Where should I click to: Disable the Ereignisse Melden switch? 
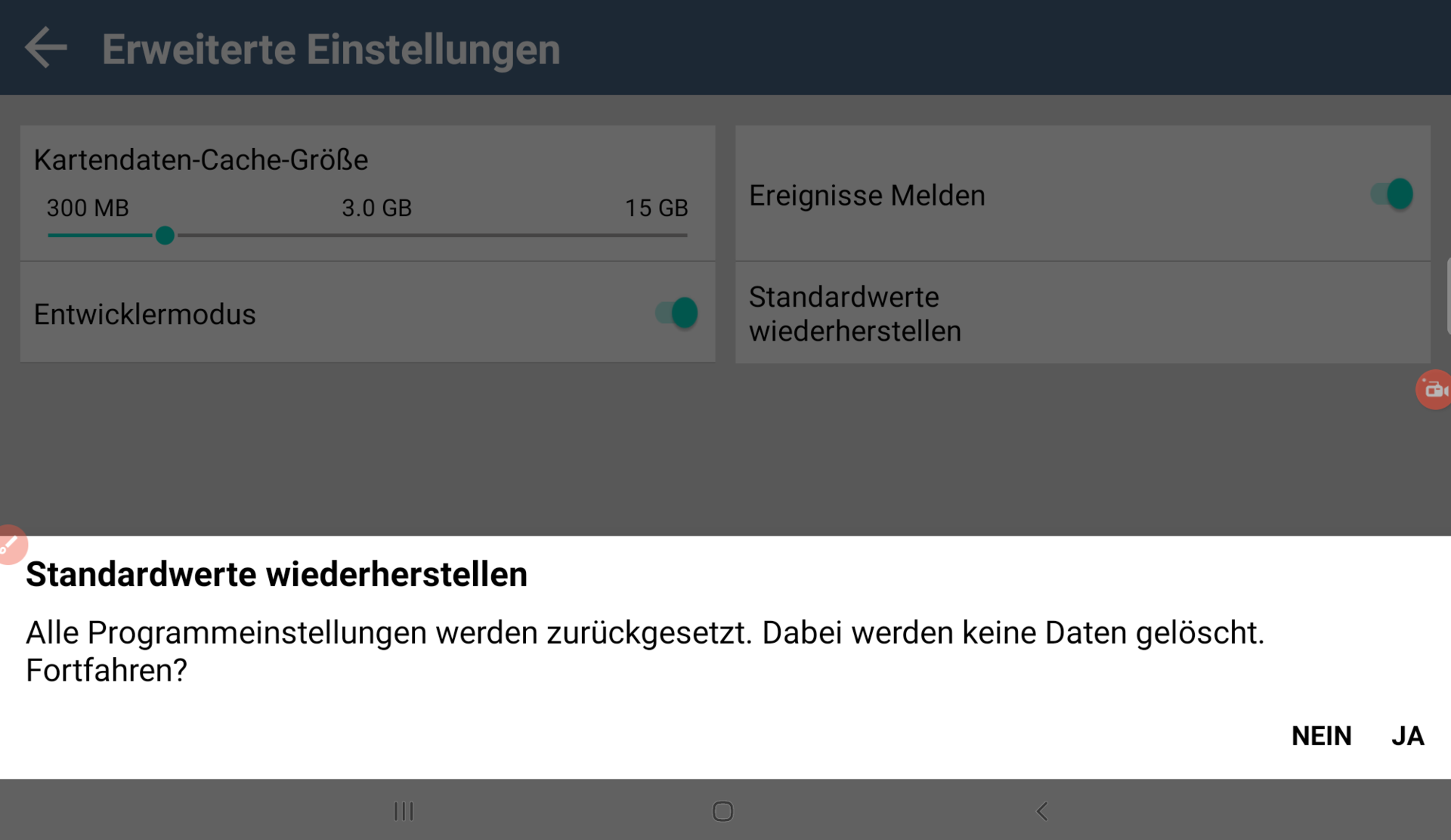pyautogui.click(x=1392, y=194)
